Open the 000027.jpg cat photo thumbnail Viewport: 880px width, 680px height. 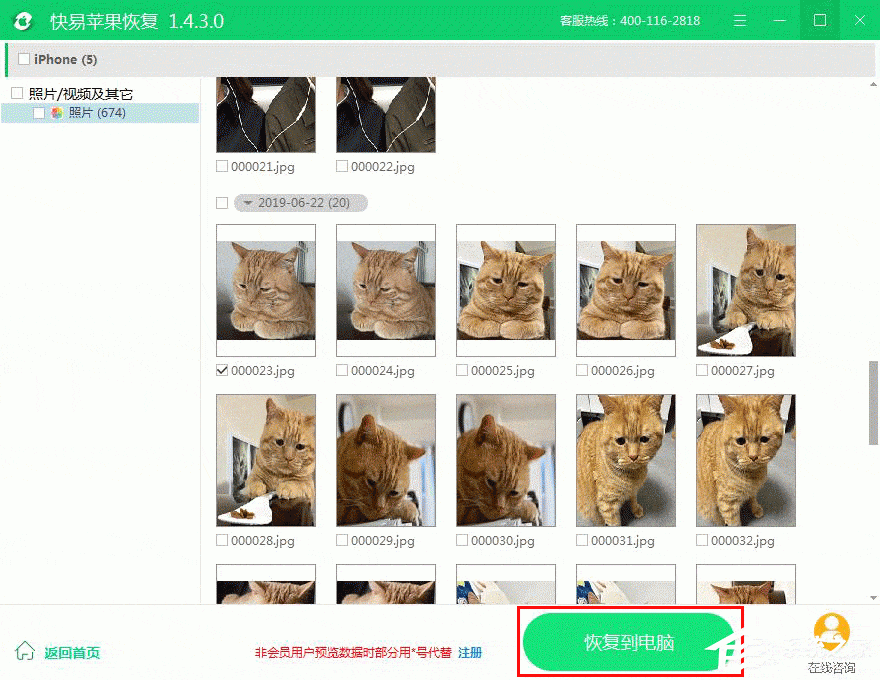click(x=746, y=291)
